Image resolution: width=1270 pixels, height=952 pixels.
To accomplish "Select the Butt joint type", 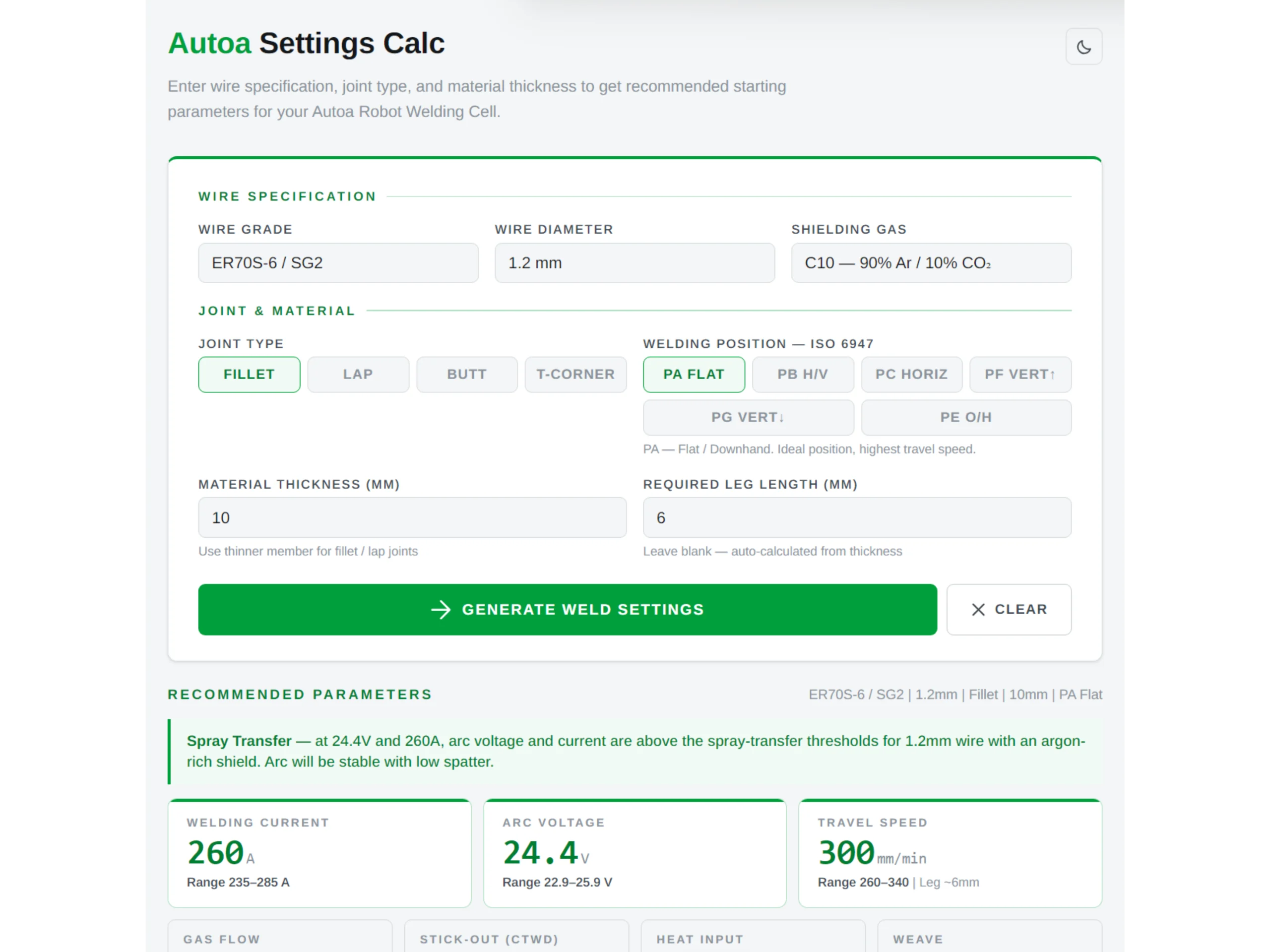I will pyautogui.click(x=467, y=375).
